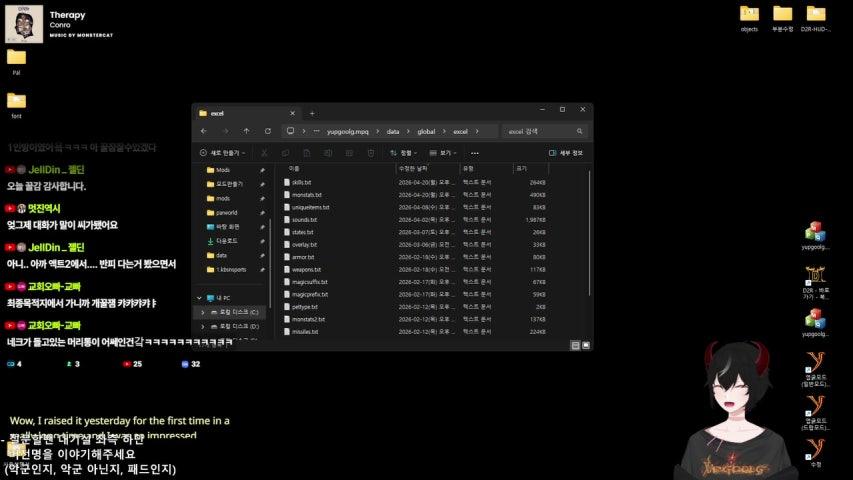Click the back navigation arrow
This screenshot has height=480, width=853.
[x=204, y=131]
